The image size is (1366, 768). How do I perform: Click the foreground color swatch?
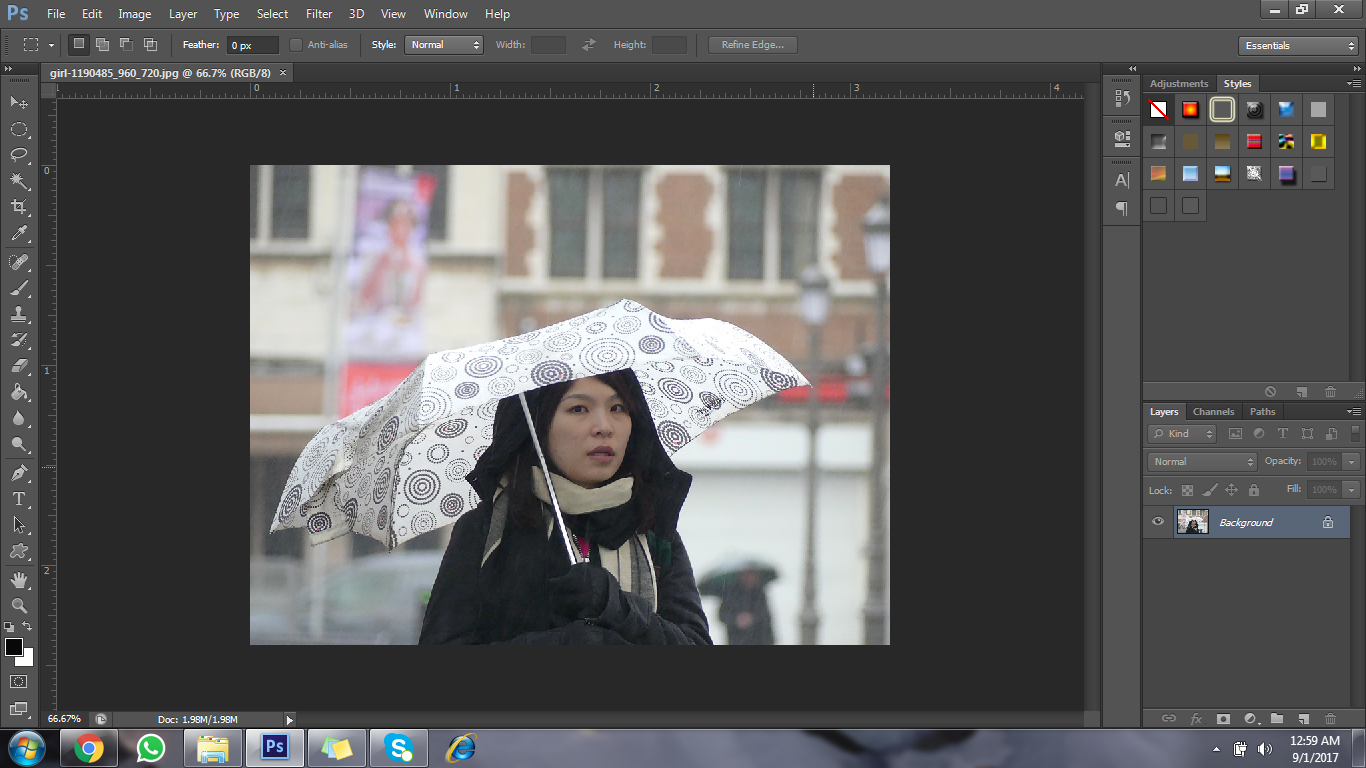[14, 647]
